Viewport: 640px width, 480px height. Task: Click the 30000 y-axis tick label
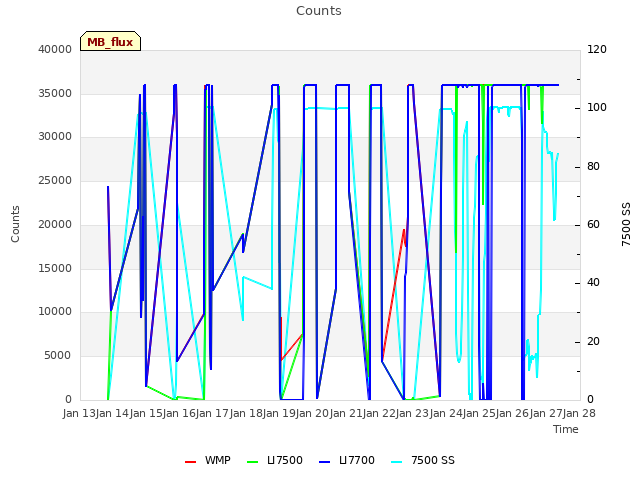[55, 137]
